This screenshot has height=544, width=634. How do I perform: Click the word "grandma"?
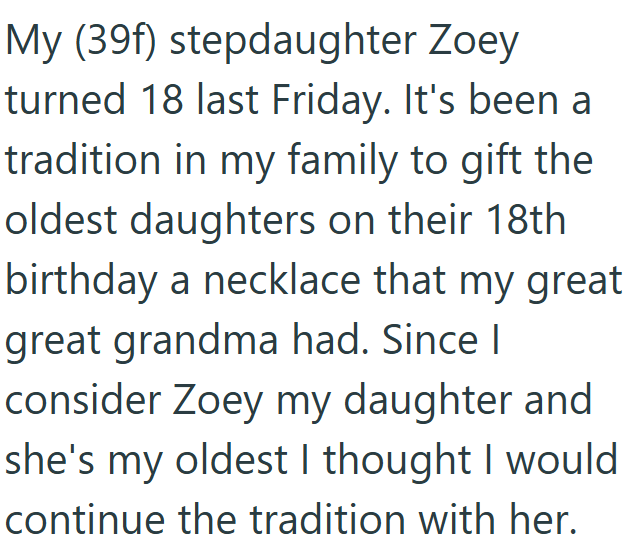coord(195,340)
